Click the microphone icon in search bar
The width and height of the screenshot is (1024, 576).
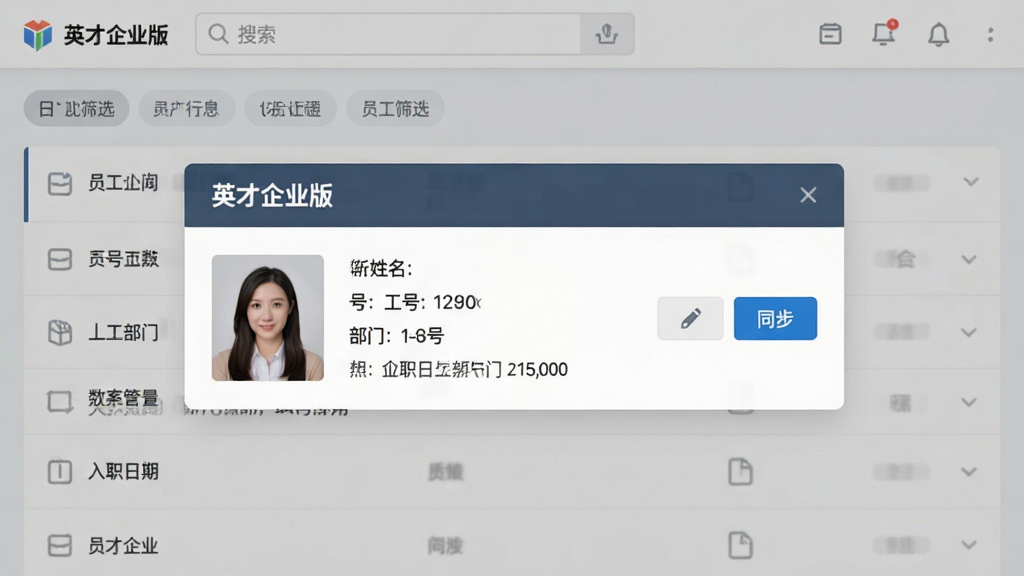point(607,34)
